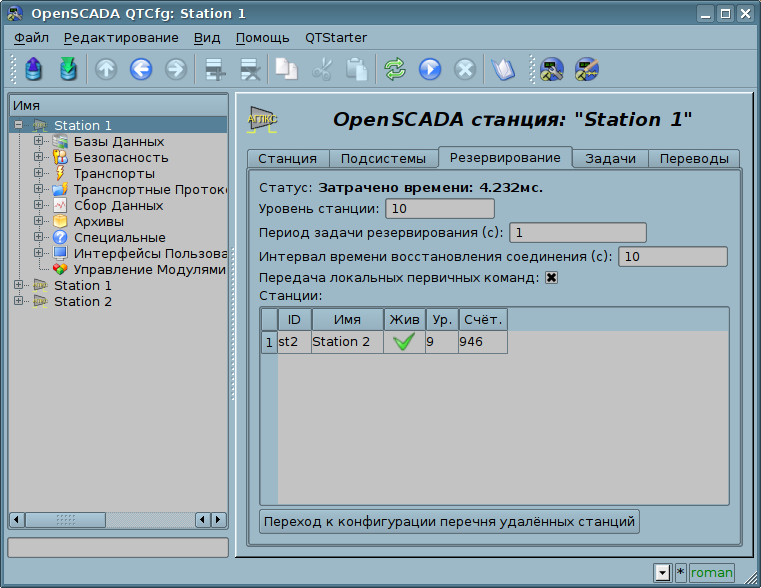Click the Add item toolbar icon

(215, 69)
